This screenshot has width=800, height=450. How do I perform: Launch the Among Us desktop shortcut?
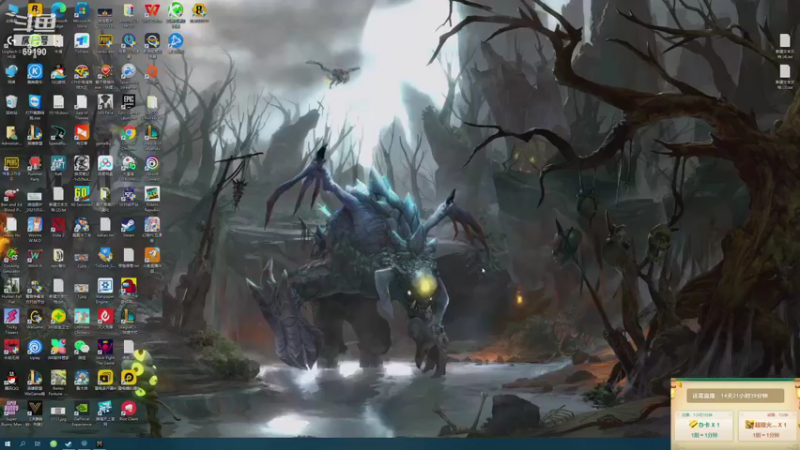coord(128,286)
